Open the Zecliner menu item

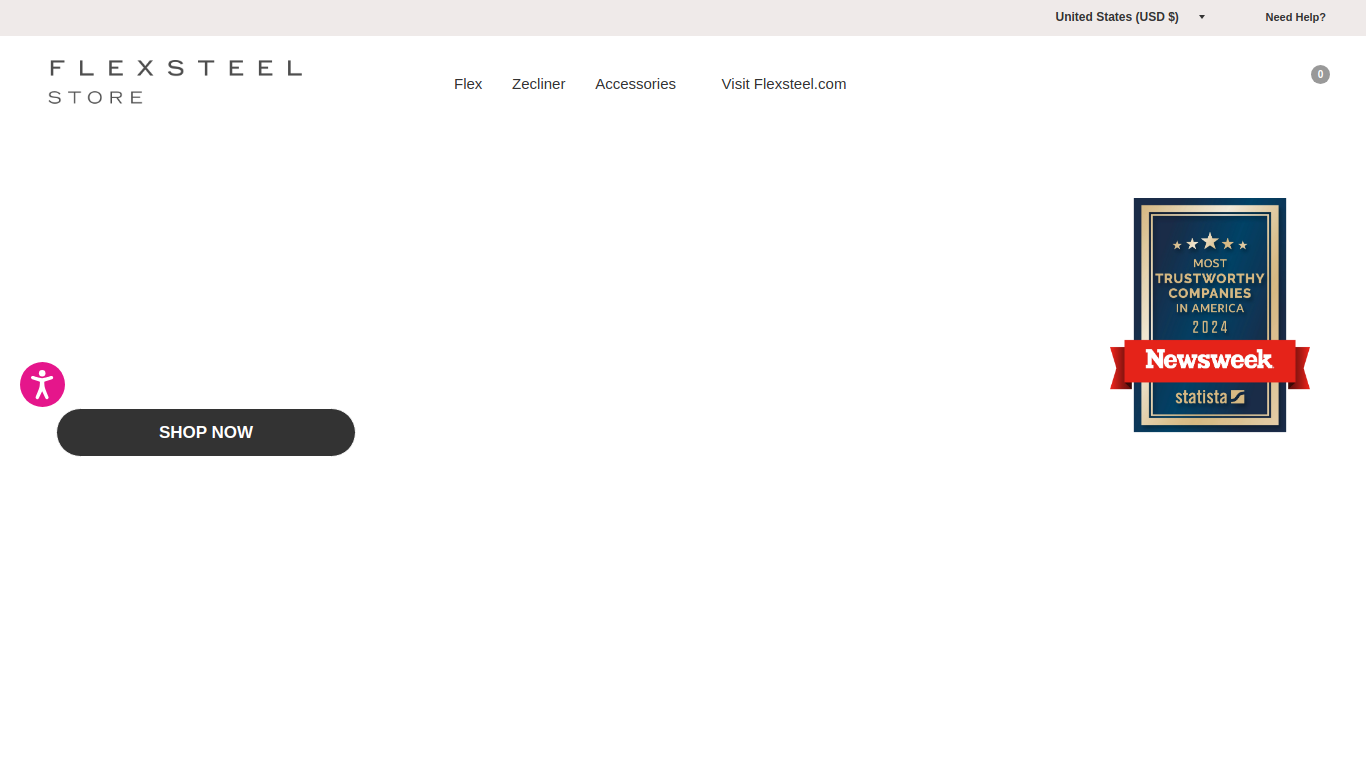[x=538, y=84]
